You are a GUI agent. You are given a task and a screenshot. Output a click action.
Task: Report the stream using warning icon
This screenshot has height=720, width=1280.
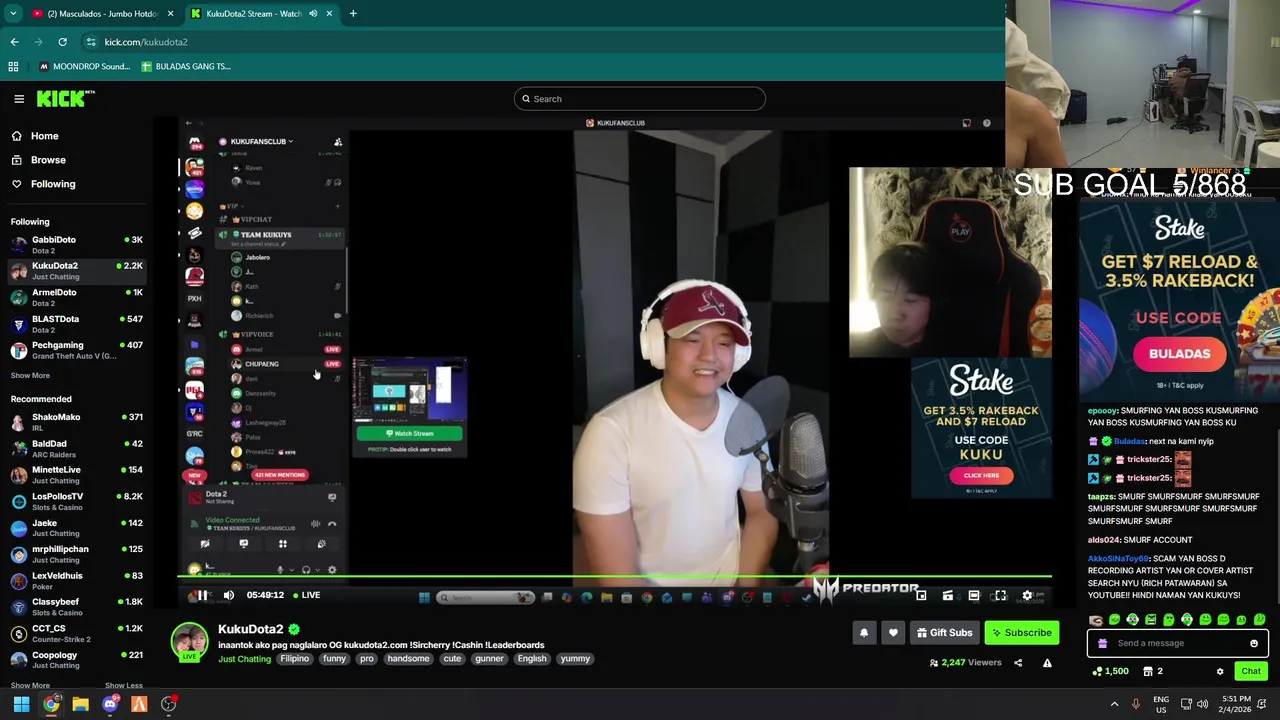coord(1047,662)
